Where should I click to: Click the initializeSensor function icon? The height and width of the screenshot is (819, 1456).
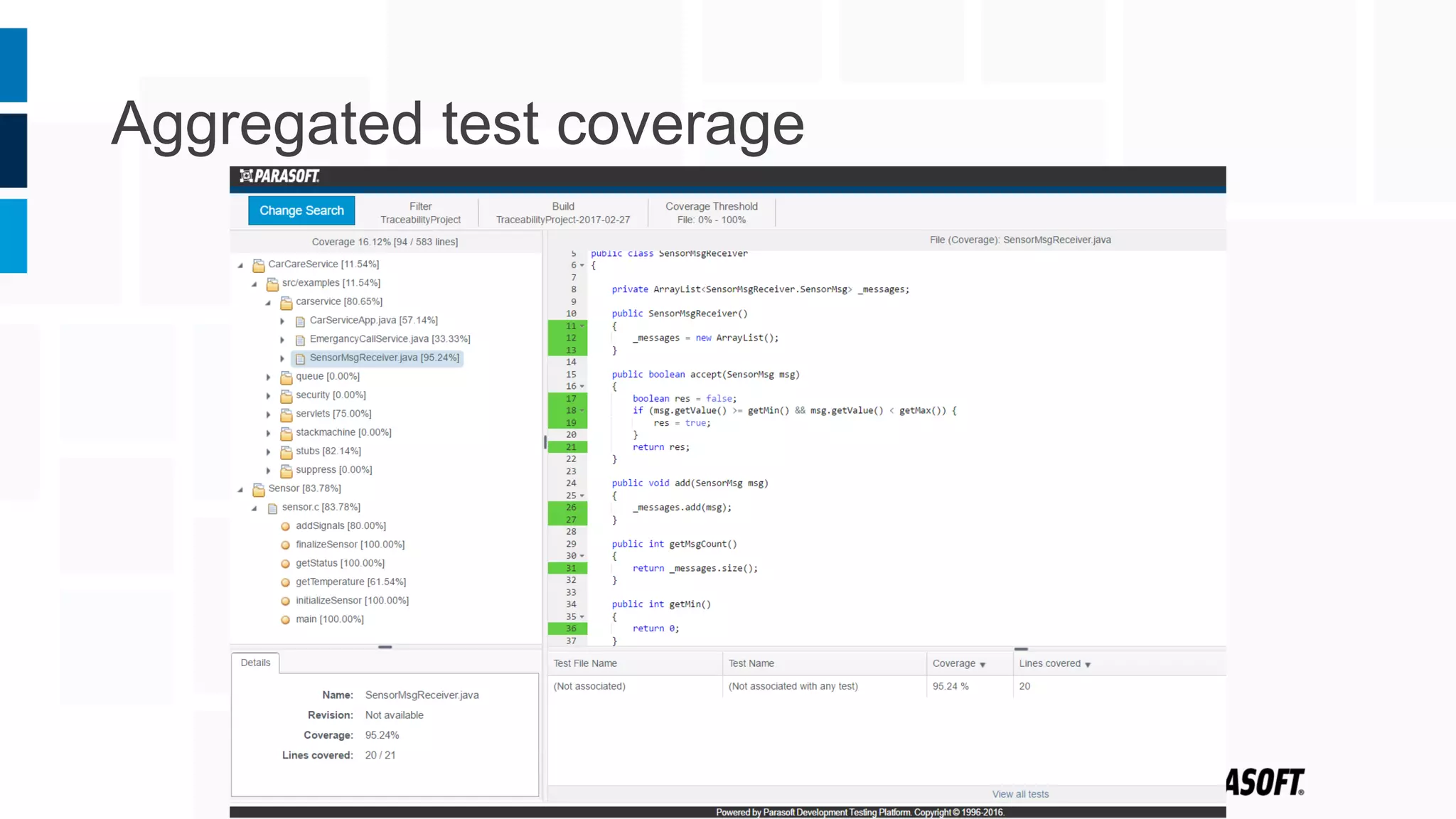tap(285, 601)
